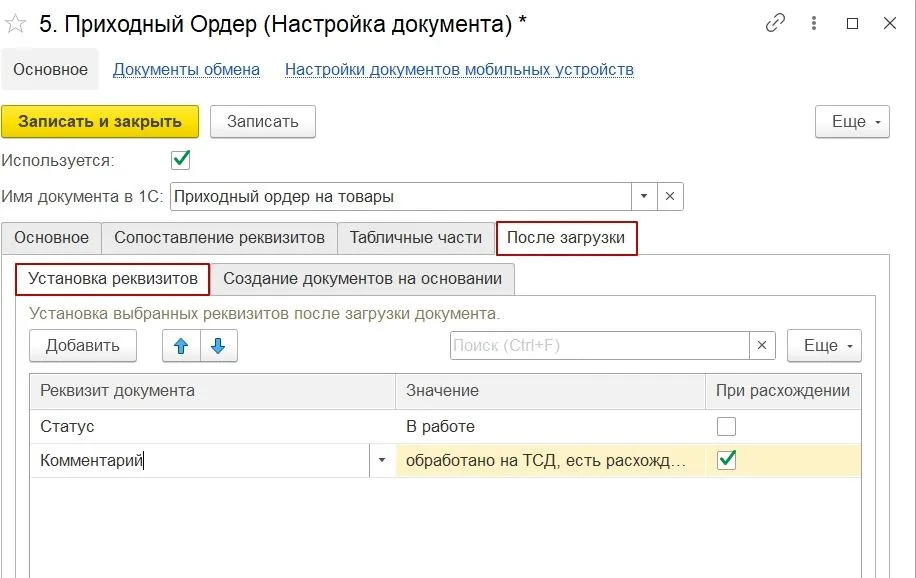Open the Документы обмена link
916x578 pixels.
tap(188, 69)
